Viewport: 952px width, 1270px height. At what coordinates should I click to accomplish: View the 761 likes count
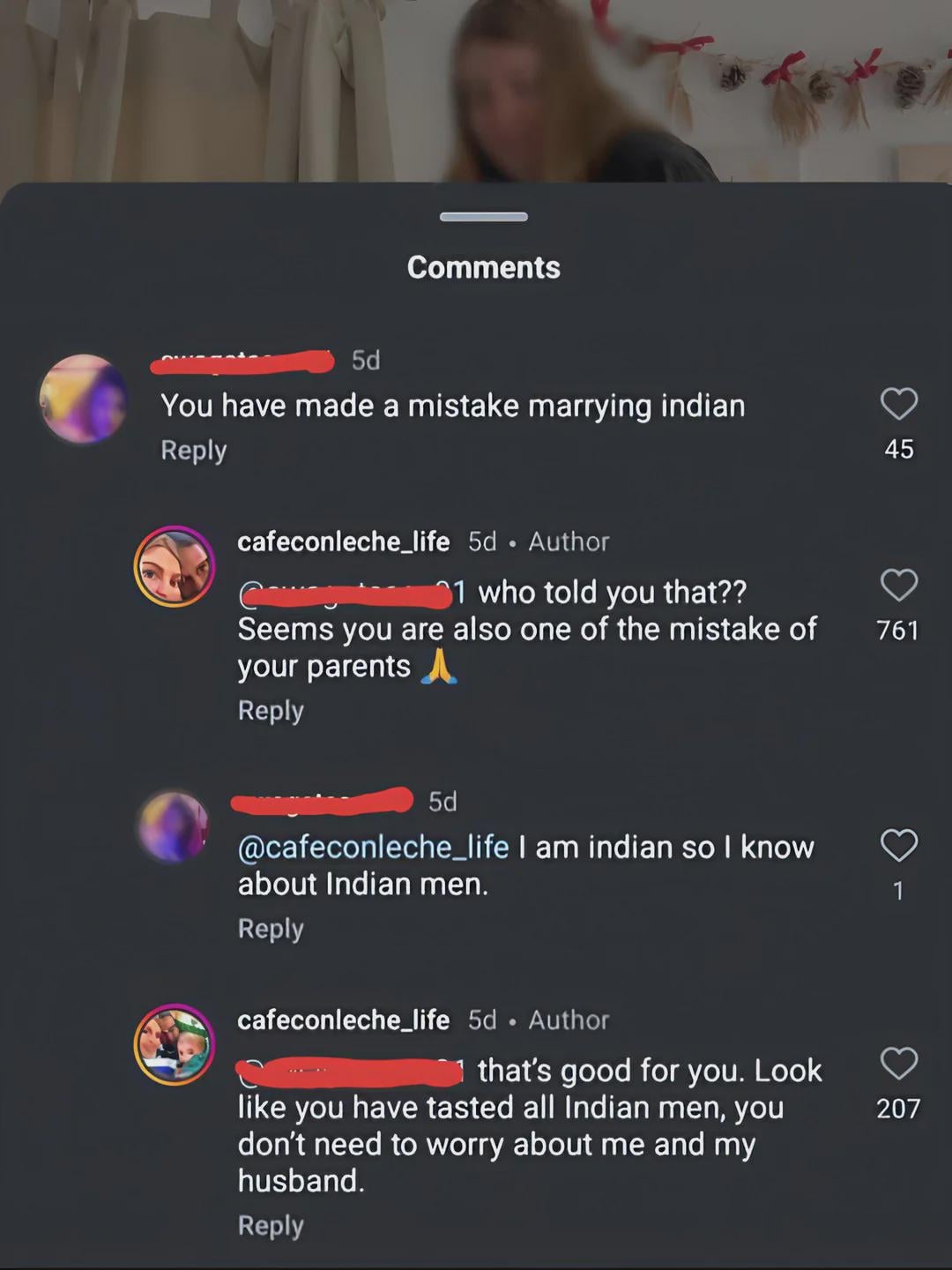898,630
